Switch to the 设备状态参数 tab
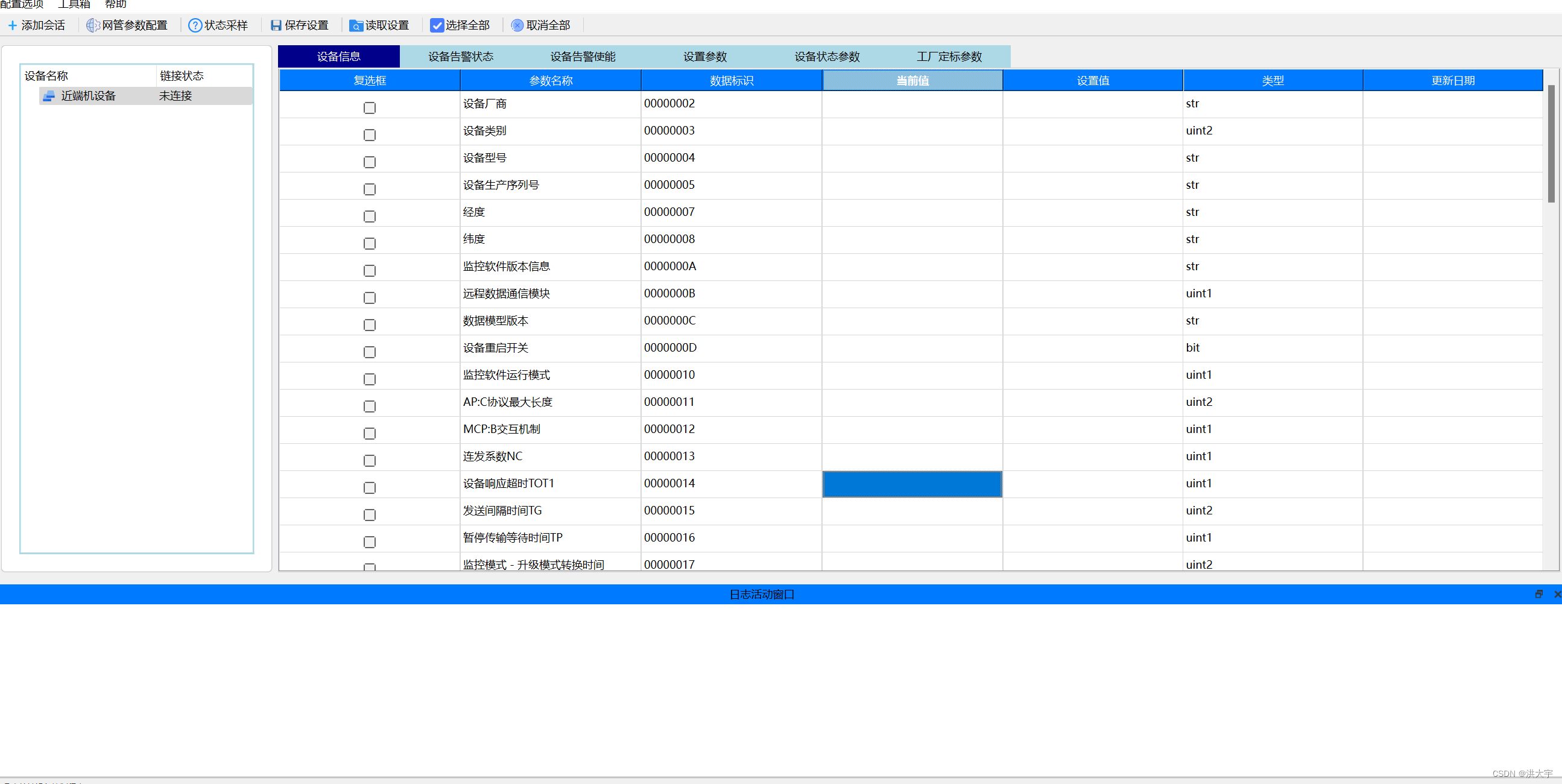The height and width of the screenshot is (784, 1562). coord(827,57)
